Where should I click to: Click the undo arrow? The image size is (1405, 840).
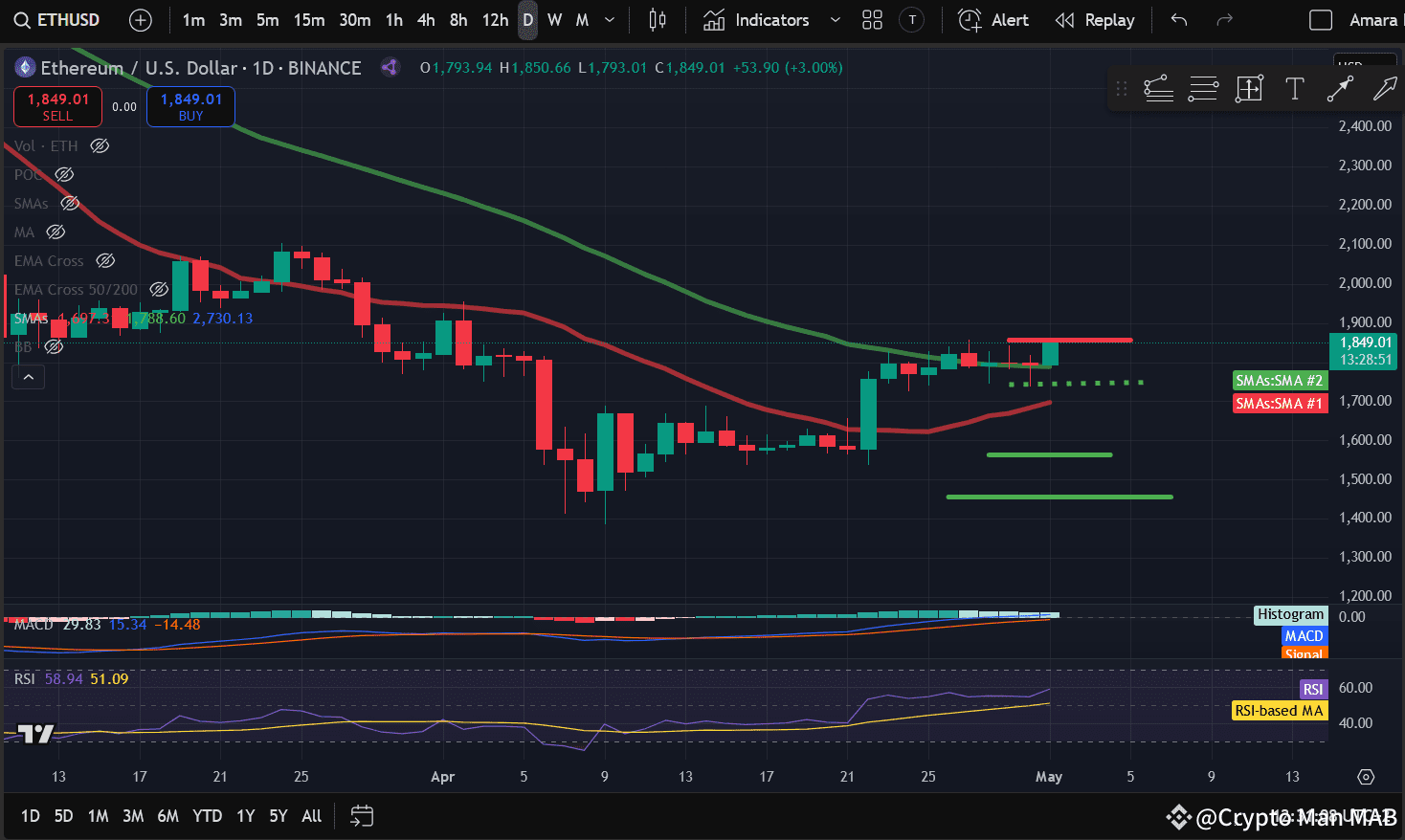1178,19
